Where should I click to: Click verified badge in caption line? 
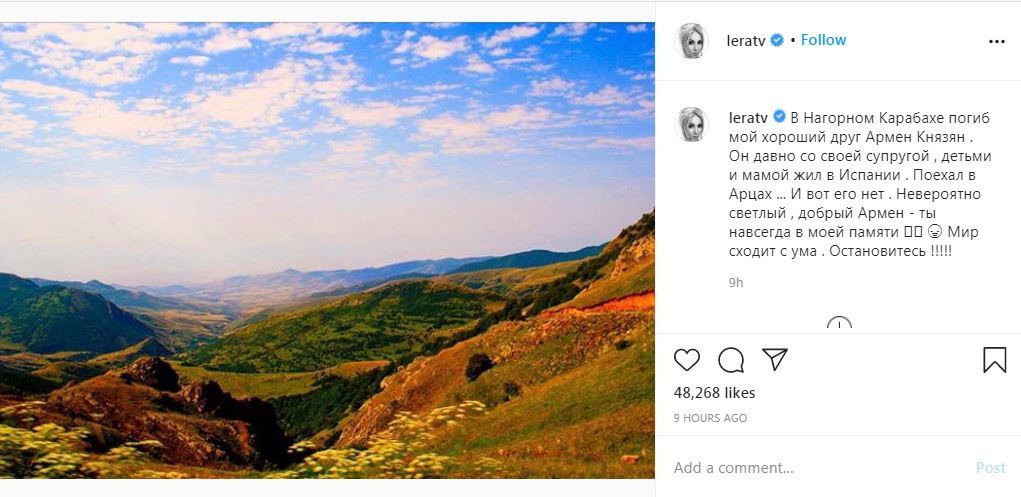point(780,115)
